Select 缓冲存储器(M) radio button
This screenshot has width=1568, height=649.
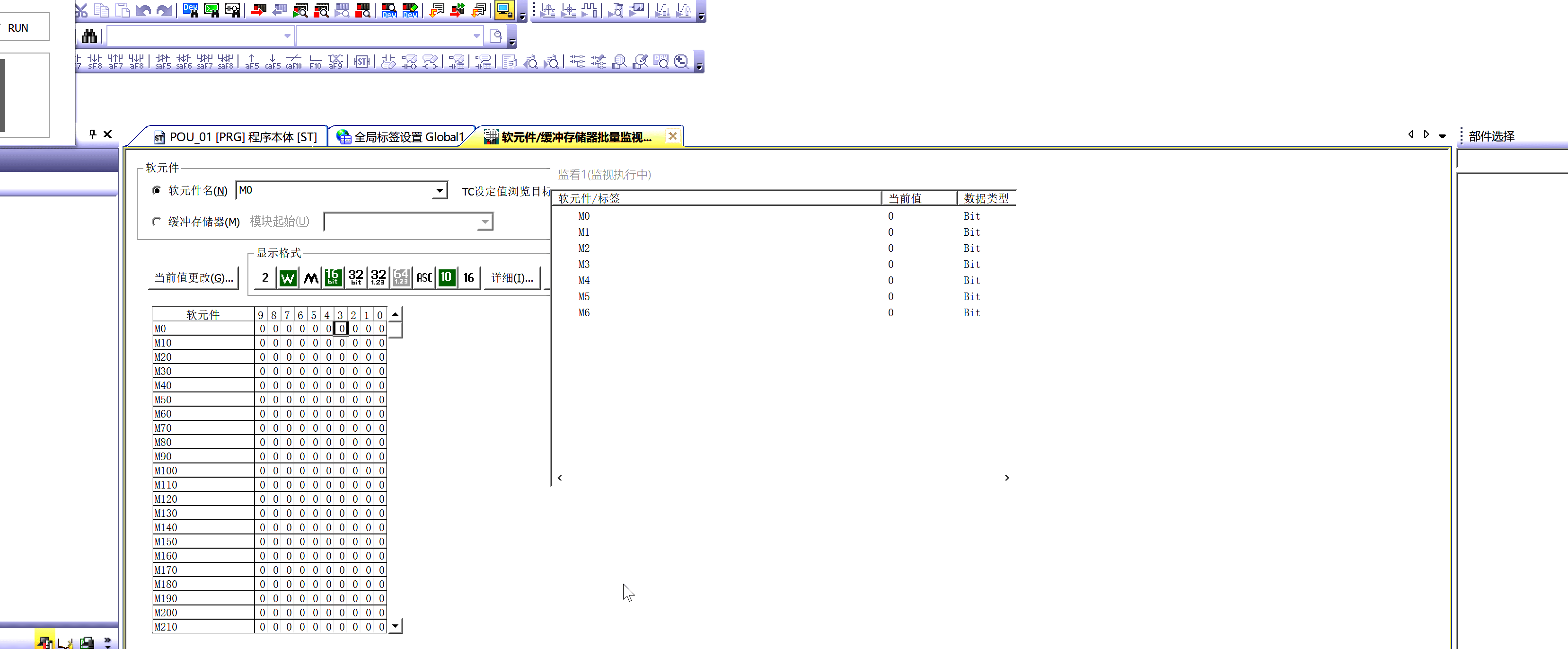coord(157,222)
